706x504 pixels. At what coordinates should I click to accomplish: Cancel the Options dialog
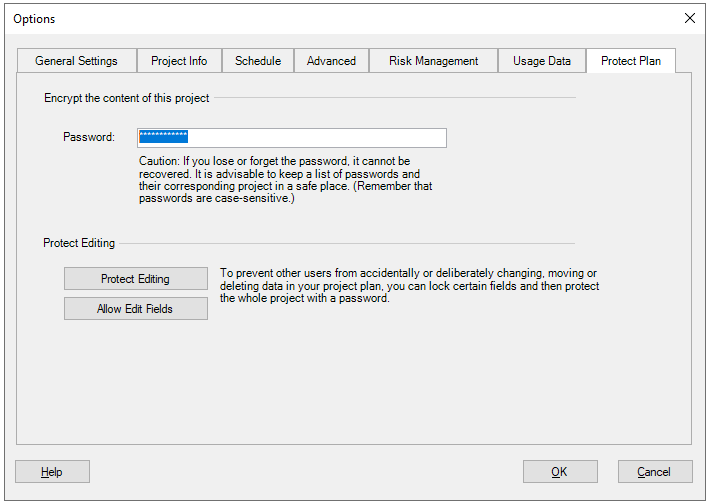[x=654, y=472]
